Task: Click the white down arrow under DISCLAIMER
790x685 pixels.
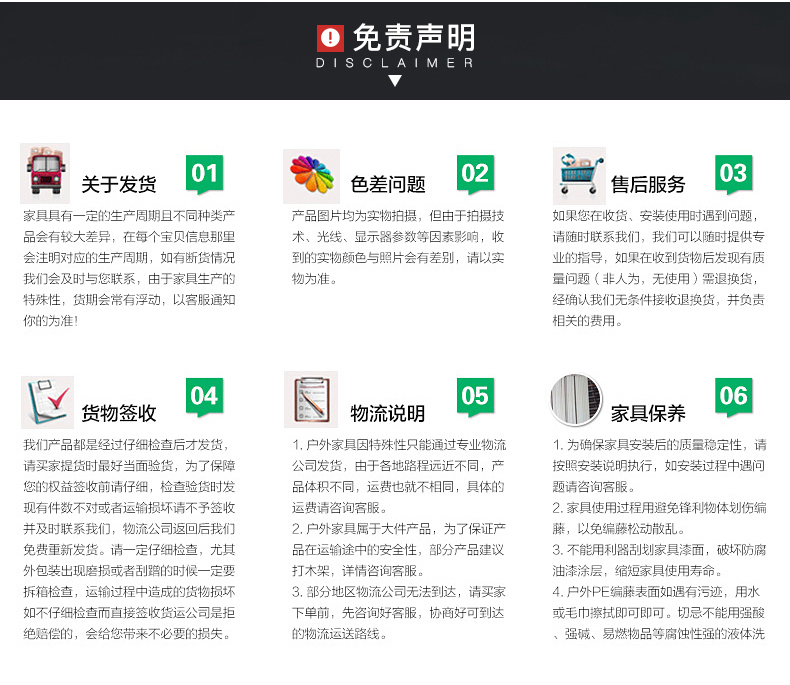Action: [395, 81]
